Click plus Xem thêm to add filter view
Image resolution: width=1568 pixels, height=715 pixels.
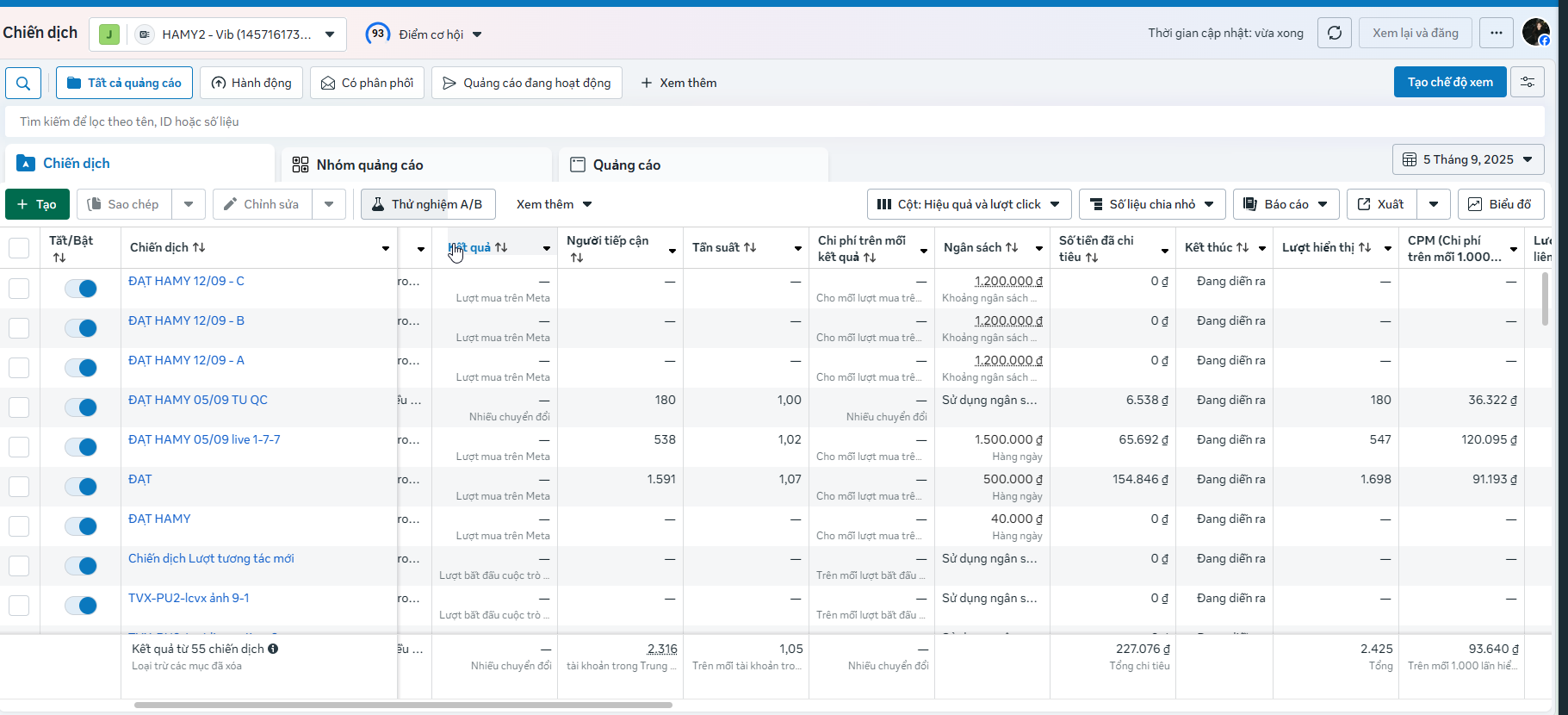tap(679, 83)
